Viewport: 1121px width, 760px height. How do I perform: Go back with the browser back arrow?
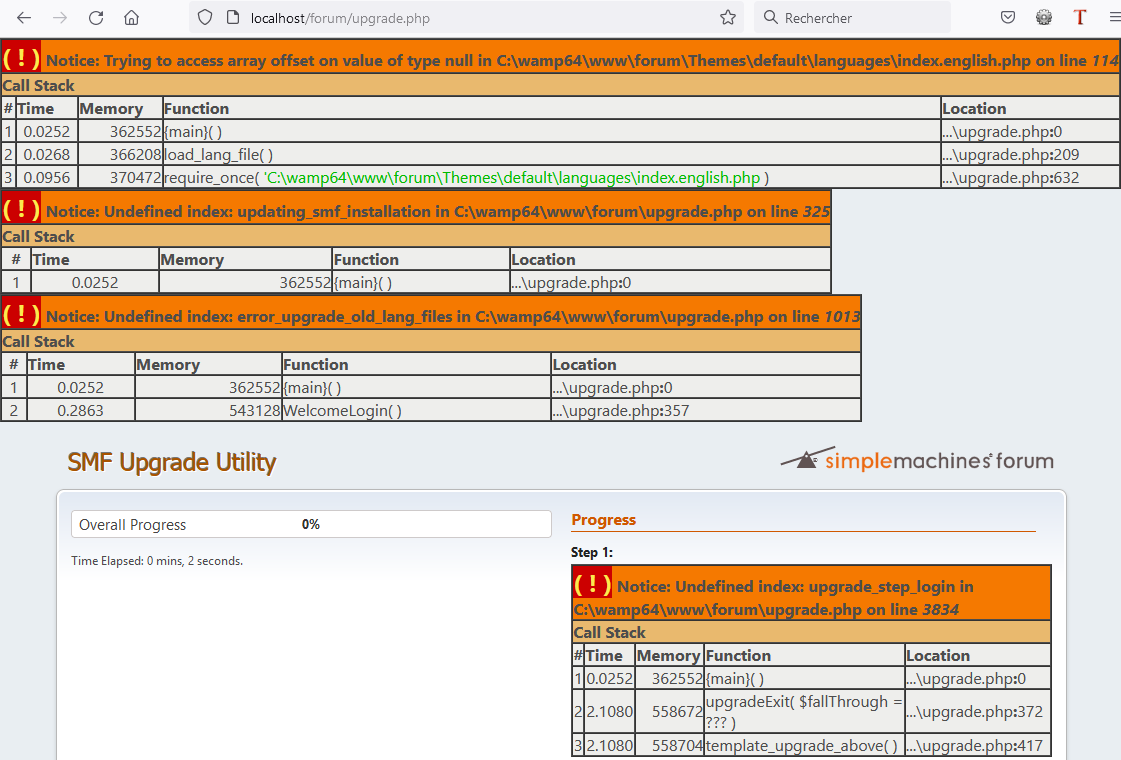[24, 18]
